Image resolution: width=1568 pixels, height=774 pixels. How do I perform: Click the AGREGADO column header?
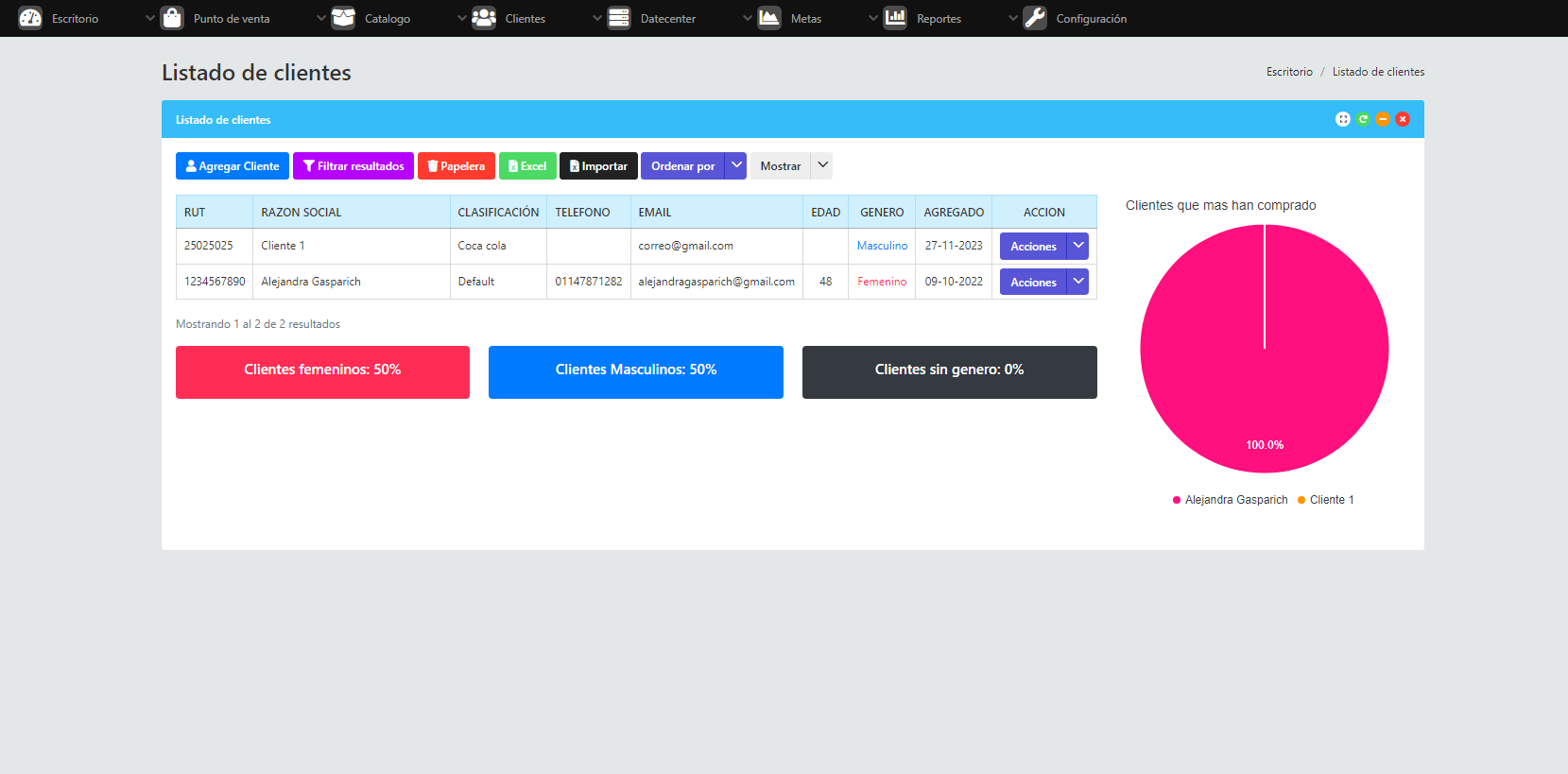(x=954, y=212)
